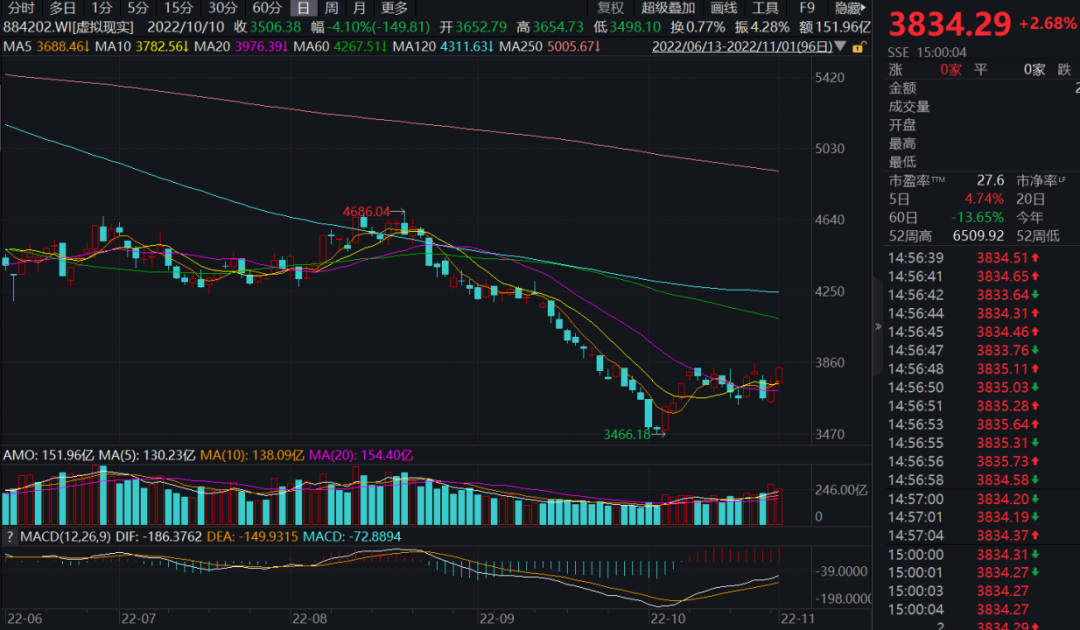Click the 市盈率 TTM value 27.6
Image resolution: width=1080 pixels, height=630 pixels.
pos(990,180)
